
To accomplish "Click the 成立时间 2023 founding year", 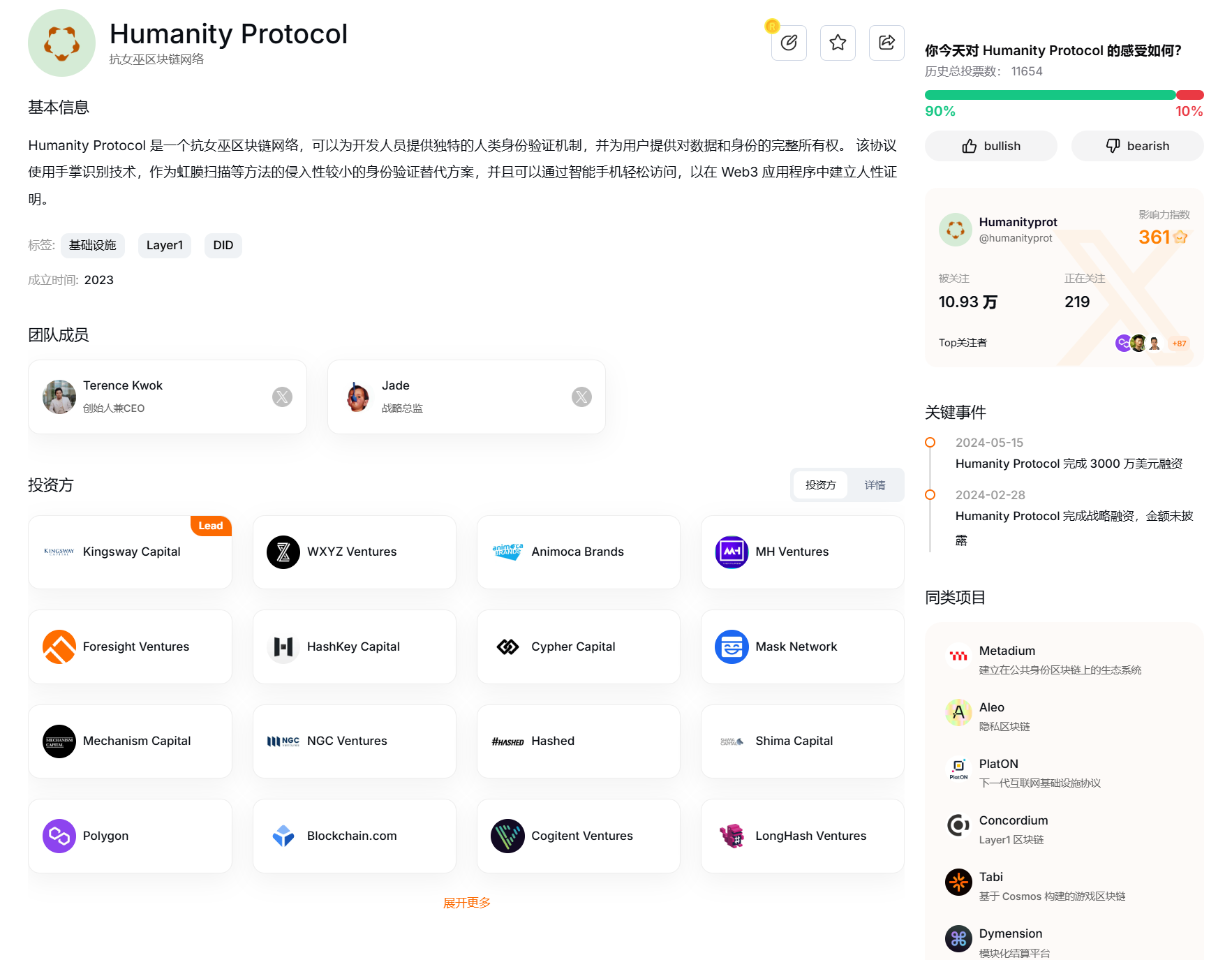I will coord(70,280).
